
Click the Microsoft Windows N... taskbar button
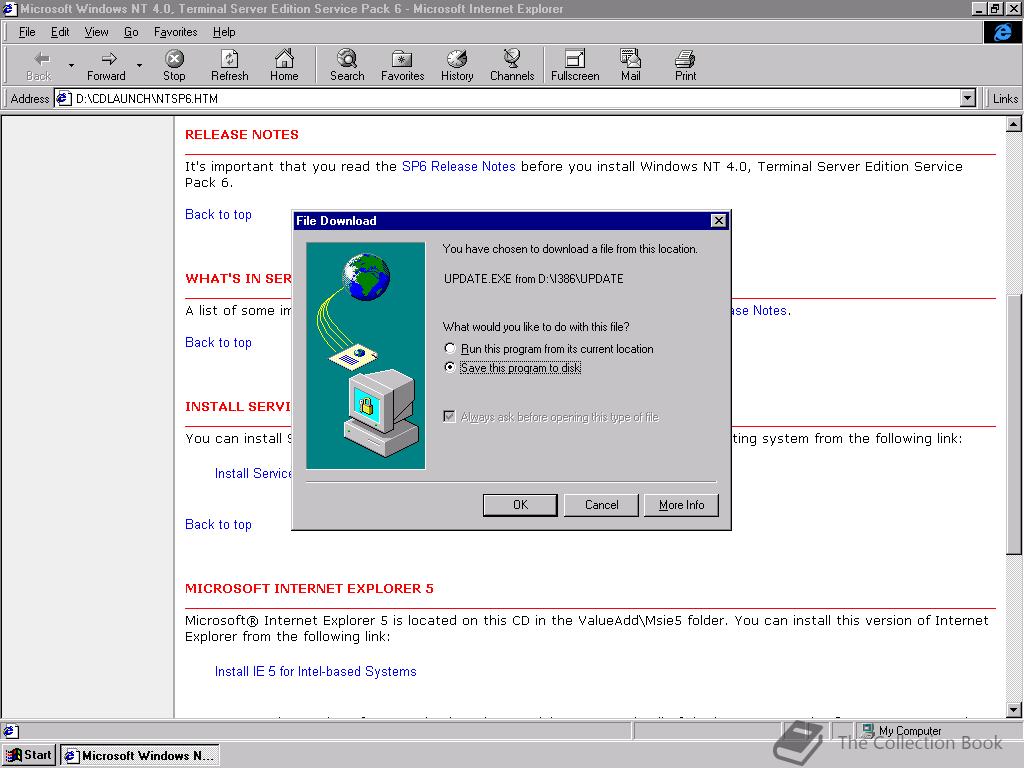click(140, 755)
